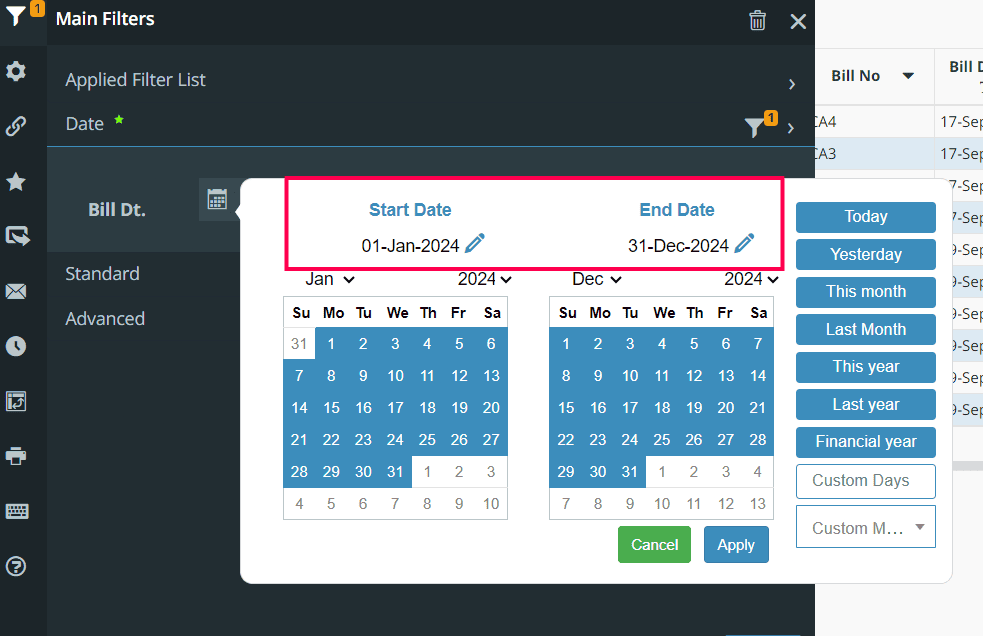Switch to the Advanced filter tab
This screenshot has height=636, width=983.
[x=105, y=319]
